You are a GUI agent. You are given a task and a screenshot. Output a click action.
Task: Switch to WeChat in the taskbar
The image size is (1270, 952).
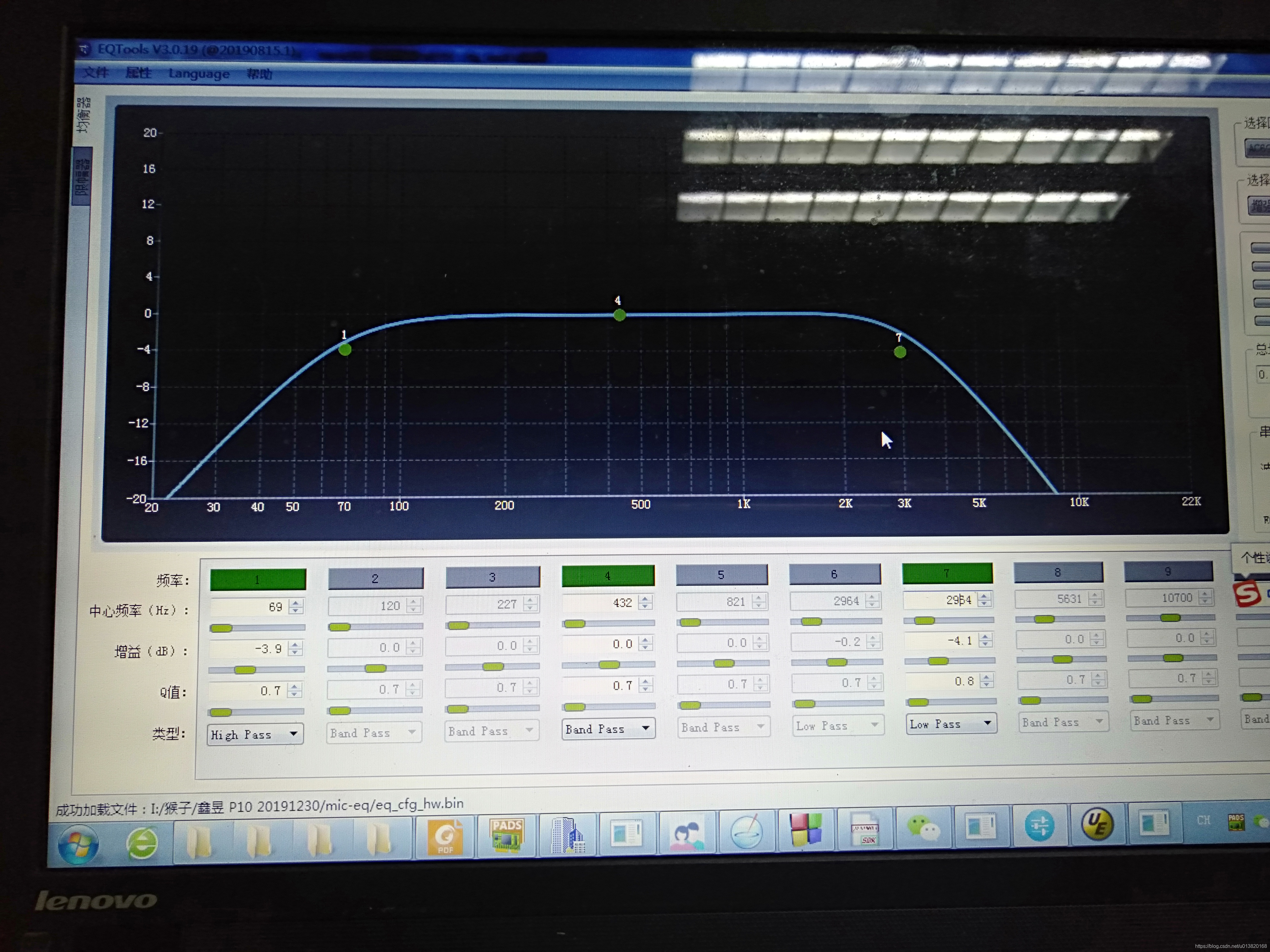923,828
